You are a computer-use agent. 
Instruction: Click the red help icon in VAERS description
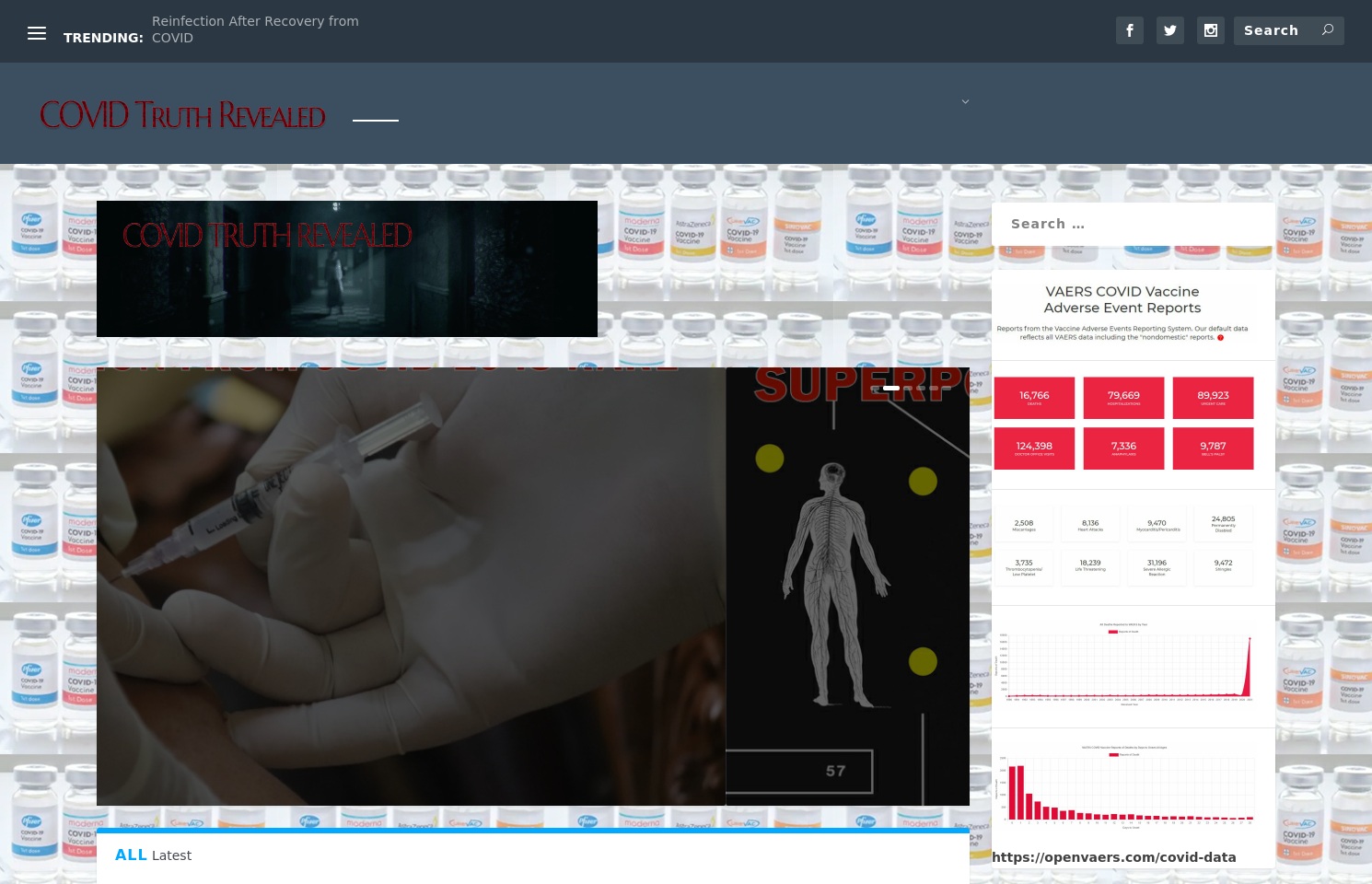pyautogui.click(x=1221, y=338)
